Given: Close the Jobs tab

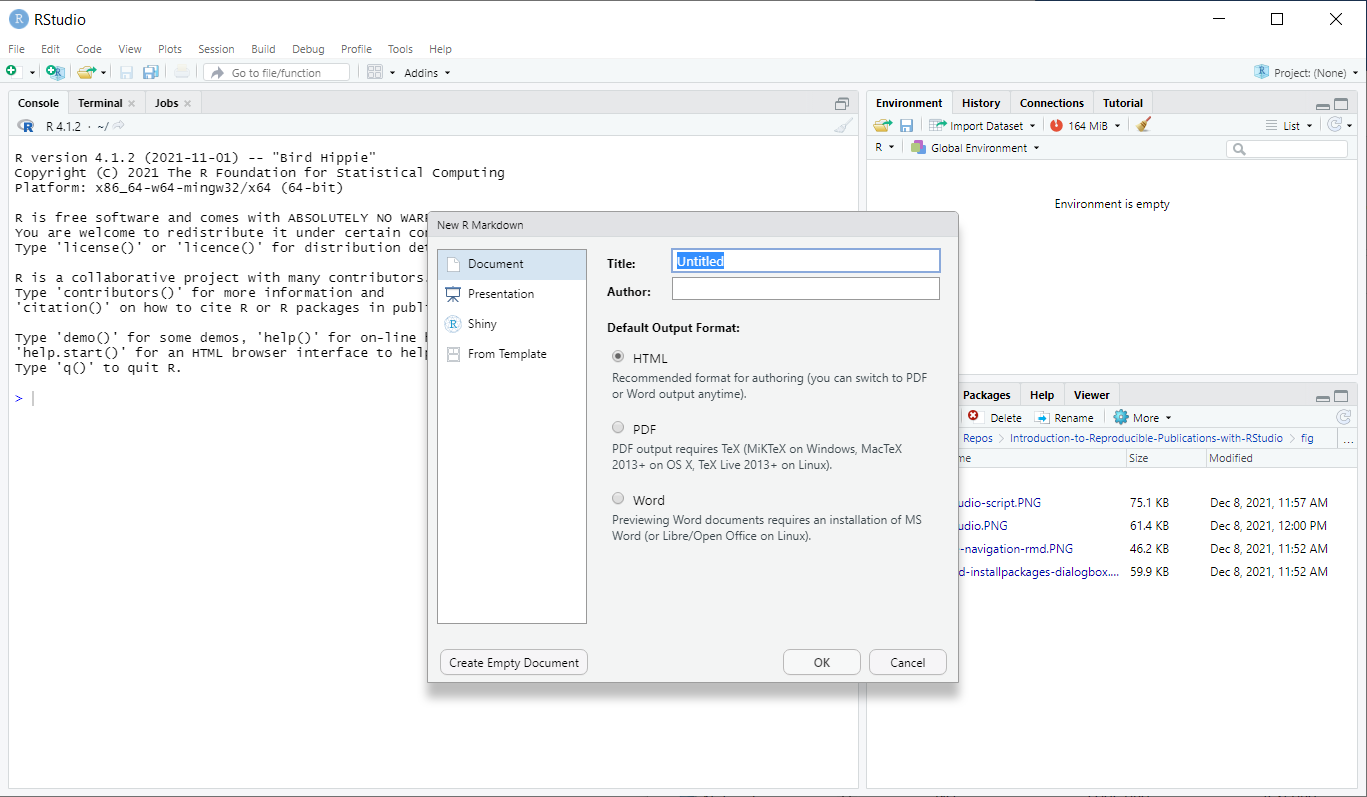Looking at the screenshot, I should (187, 103).
